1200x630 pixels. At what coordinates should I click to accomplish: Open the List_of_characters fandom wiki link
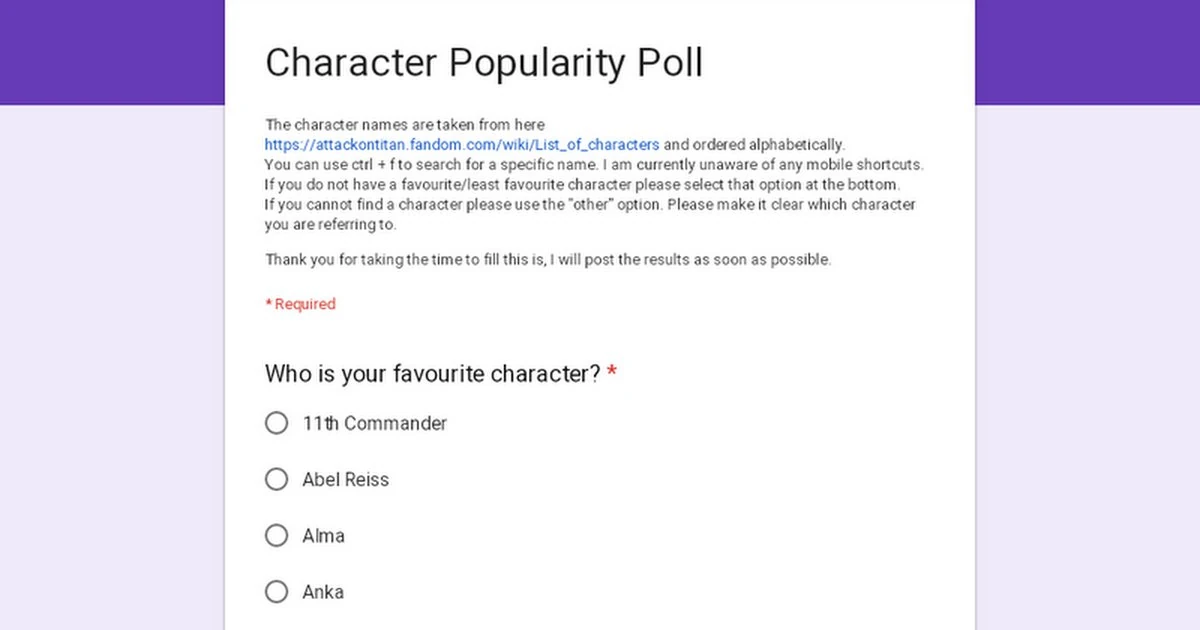point(461,144)
